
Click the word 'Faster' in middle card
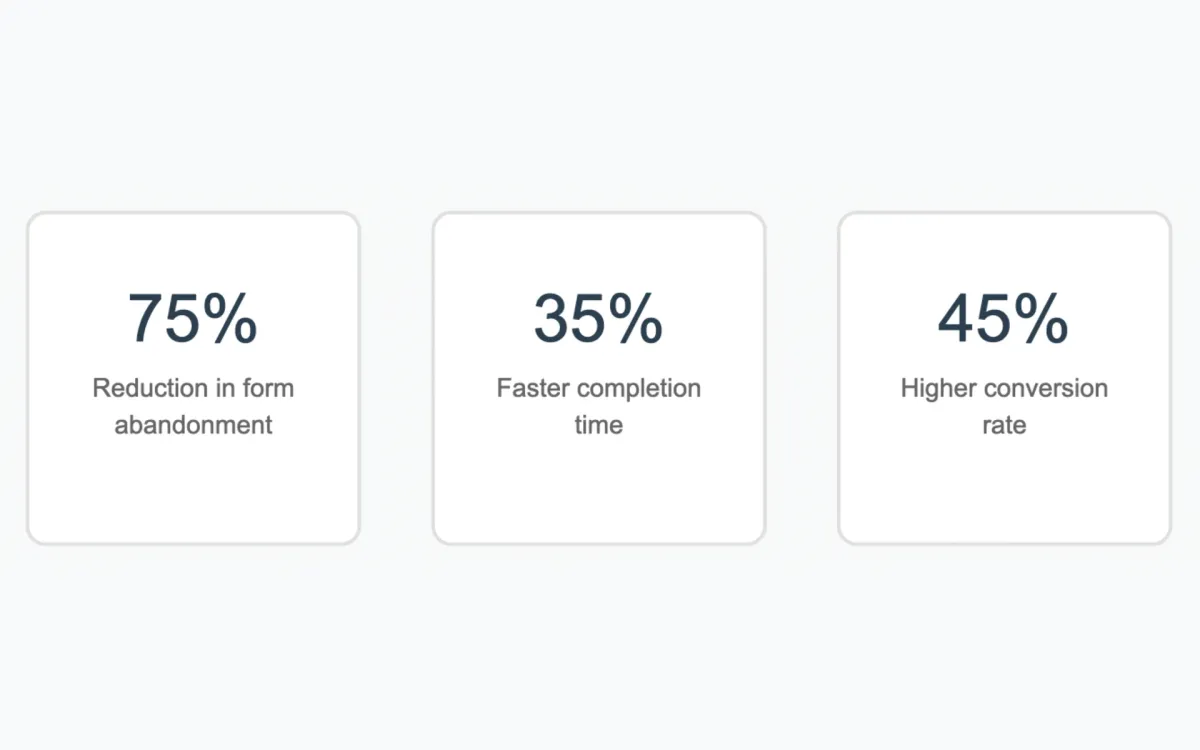pyautogui.click(x=532, y=388)
